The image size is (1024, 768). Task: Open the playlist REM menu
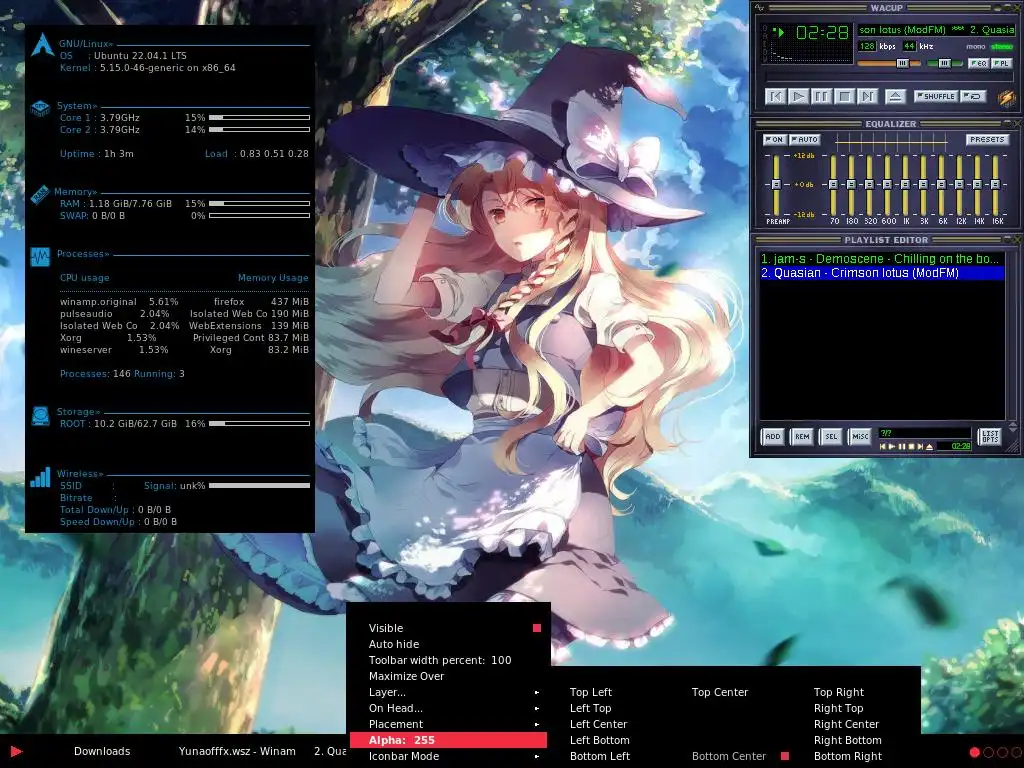(x=802, y=436)
